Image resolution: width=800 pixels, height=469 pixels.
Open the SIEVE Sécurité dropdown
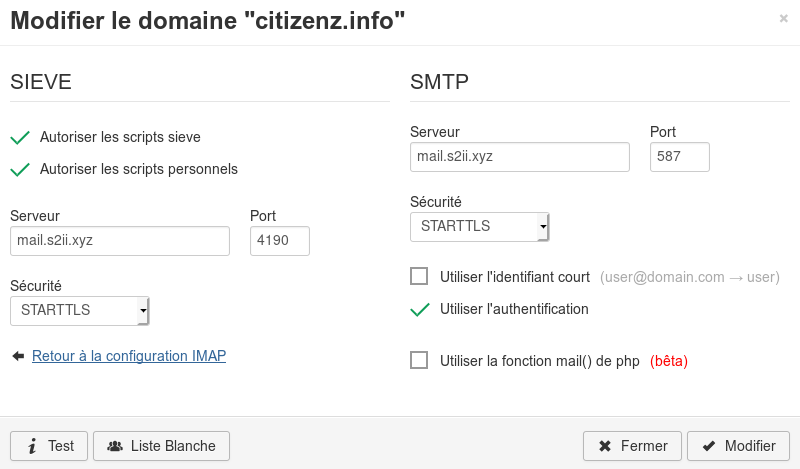pos(80,310)
